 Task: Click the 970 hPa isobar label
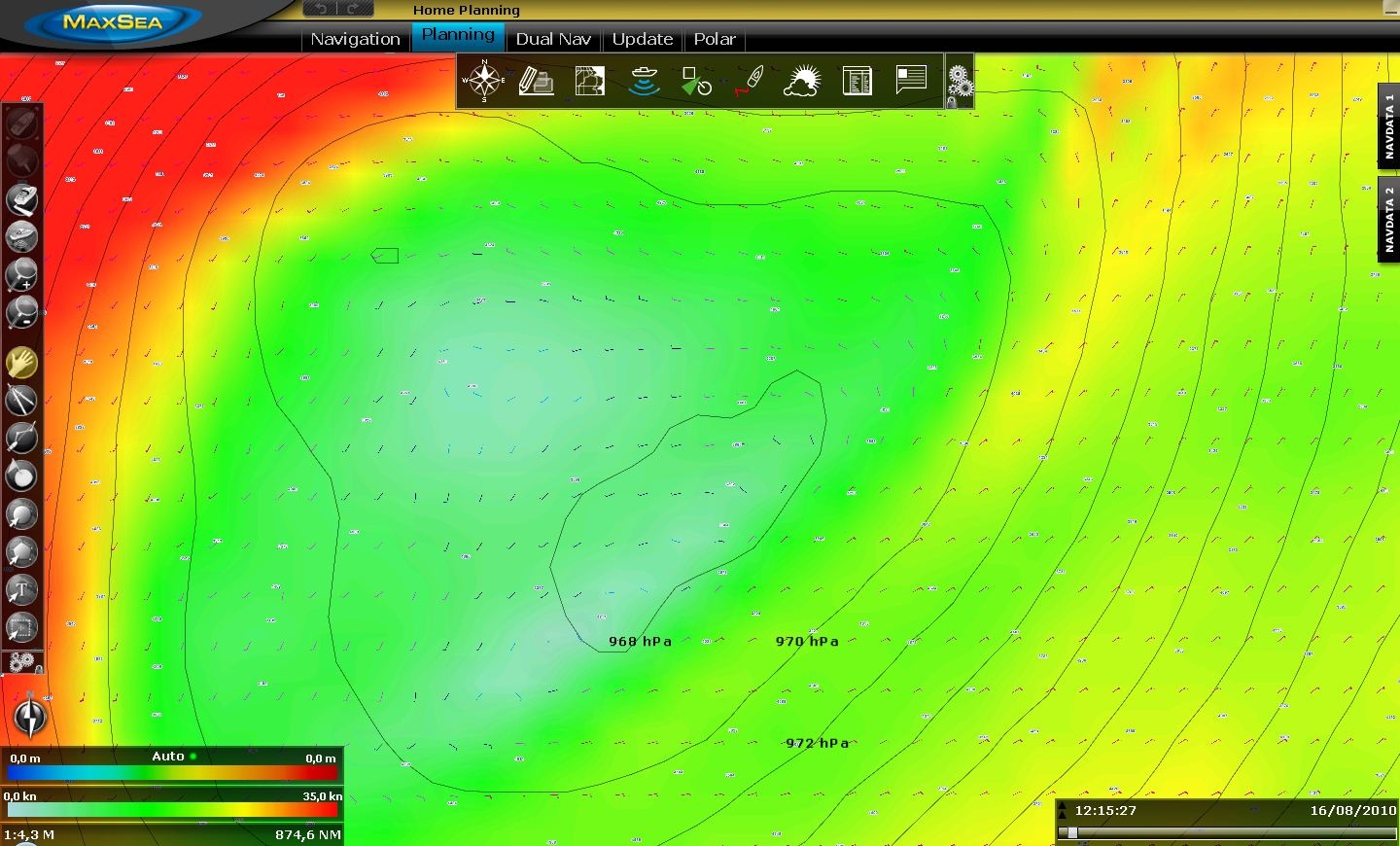point(806,641)
